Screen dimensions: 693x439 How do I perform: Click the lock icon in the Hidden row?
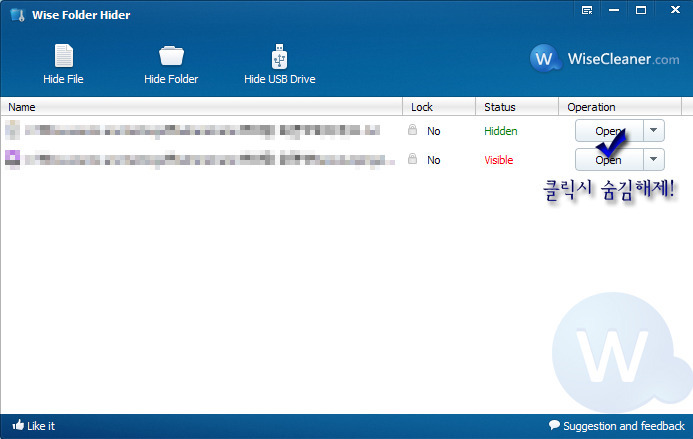click(412, 130)
